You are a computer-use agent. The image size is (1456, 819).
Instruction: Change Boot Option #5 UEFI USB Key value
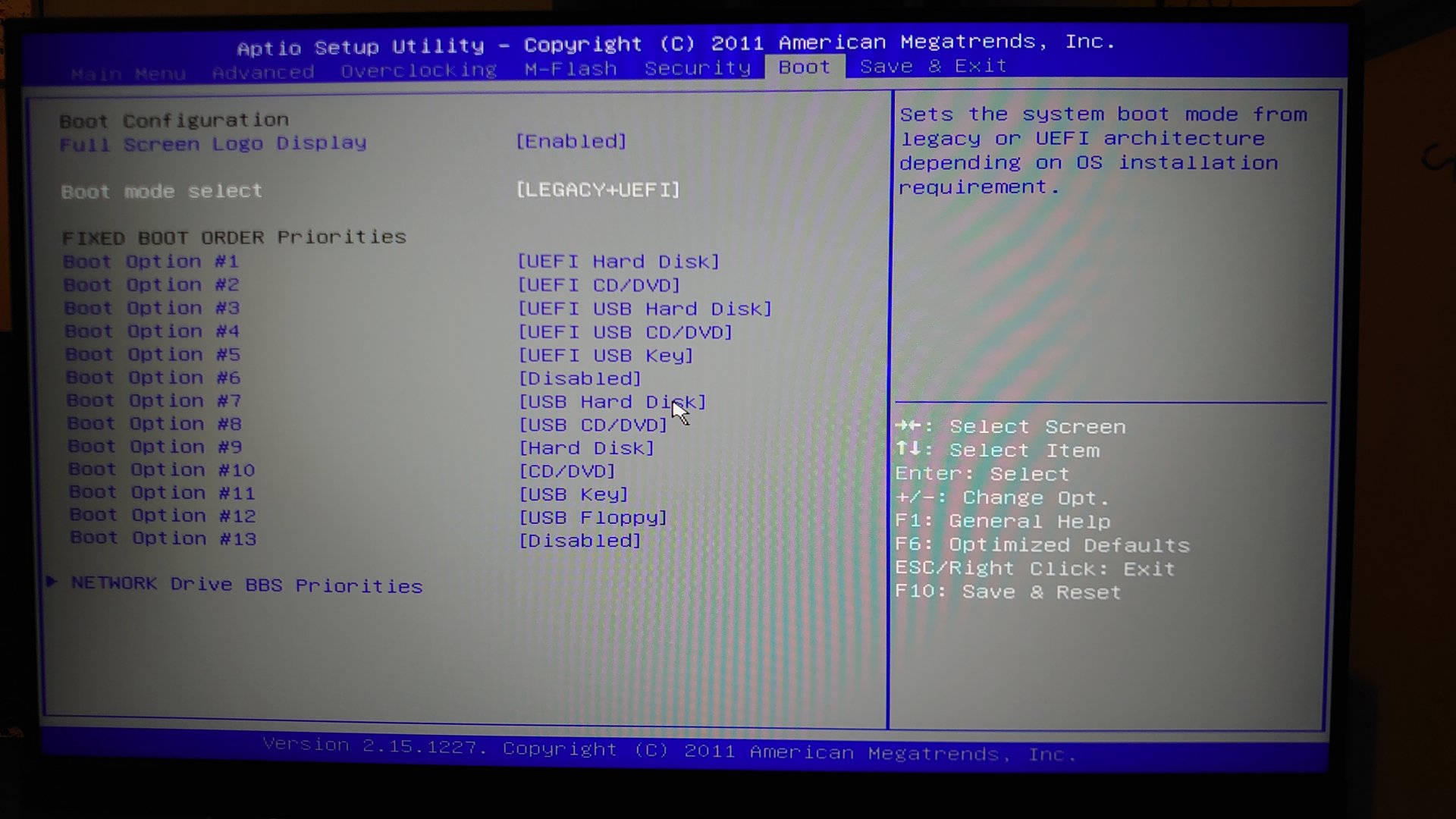click(605, 356)
